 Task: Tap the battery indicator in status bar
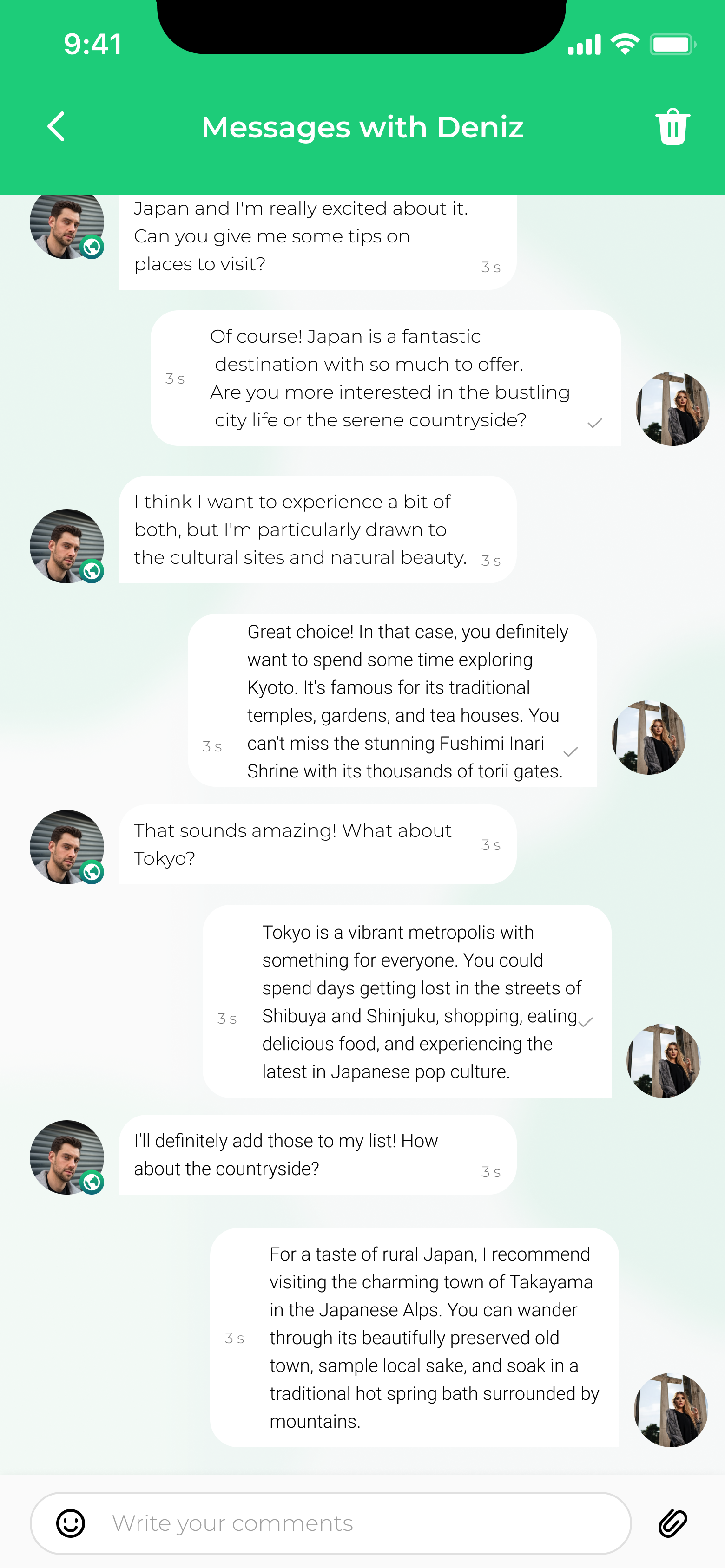672,45
